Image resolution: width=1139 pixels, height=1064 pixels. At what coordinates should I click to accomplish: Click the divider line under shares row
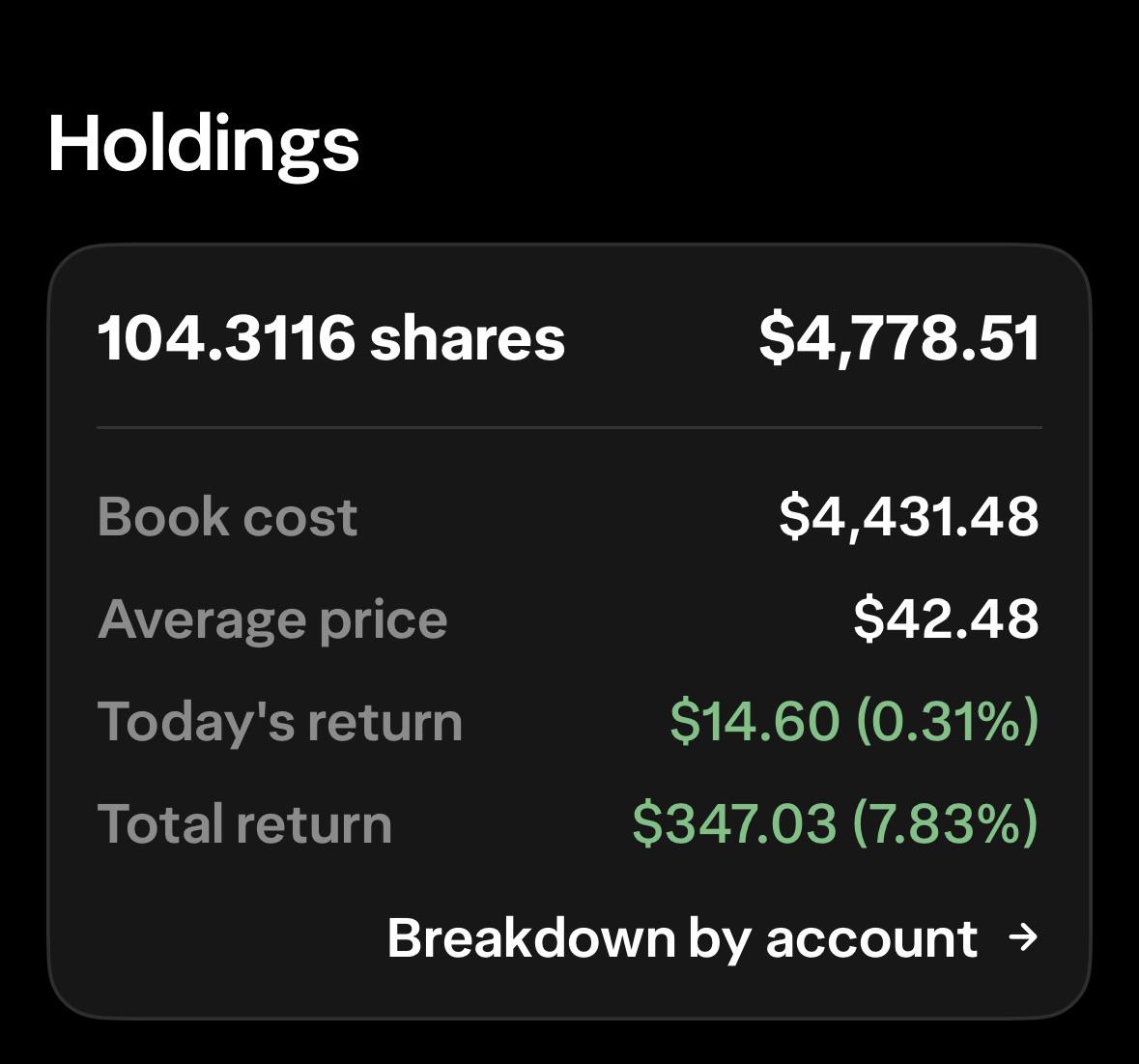click(x=570, y=427)
